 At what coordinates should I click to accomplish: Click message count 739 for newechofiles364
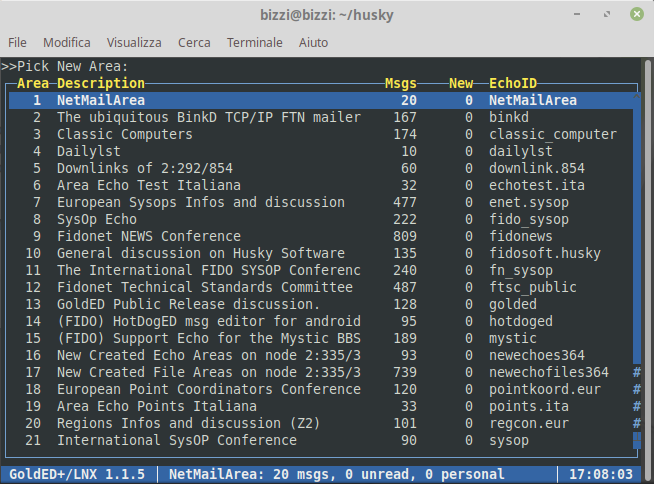[x=405, y=372]
